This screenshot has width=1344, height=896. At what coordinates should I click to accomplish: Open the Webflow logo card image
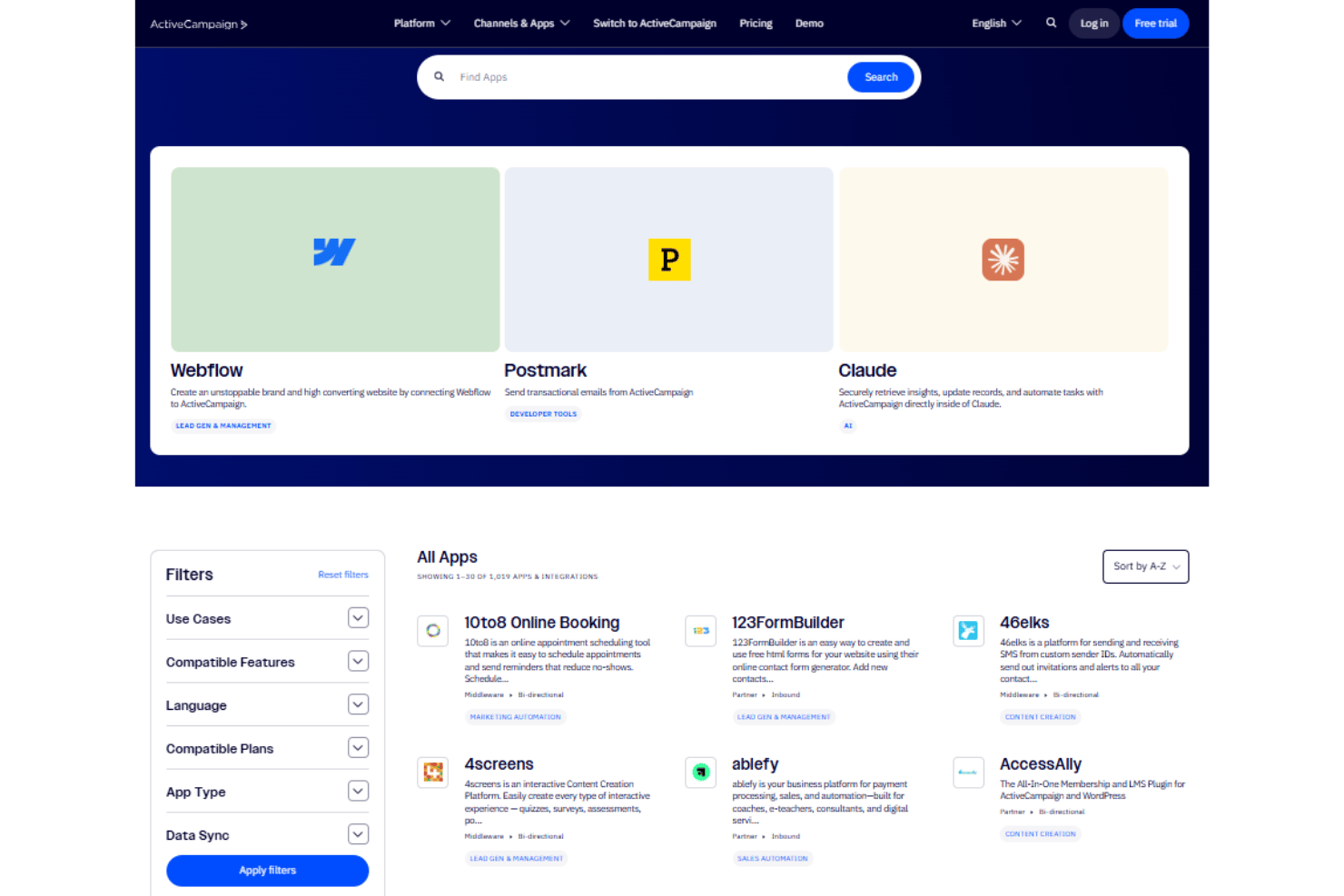click(335, 260)
